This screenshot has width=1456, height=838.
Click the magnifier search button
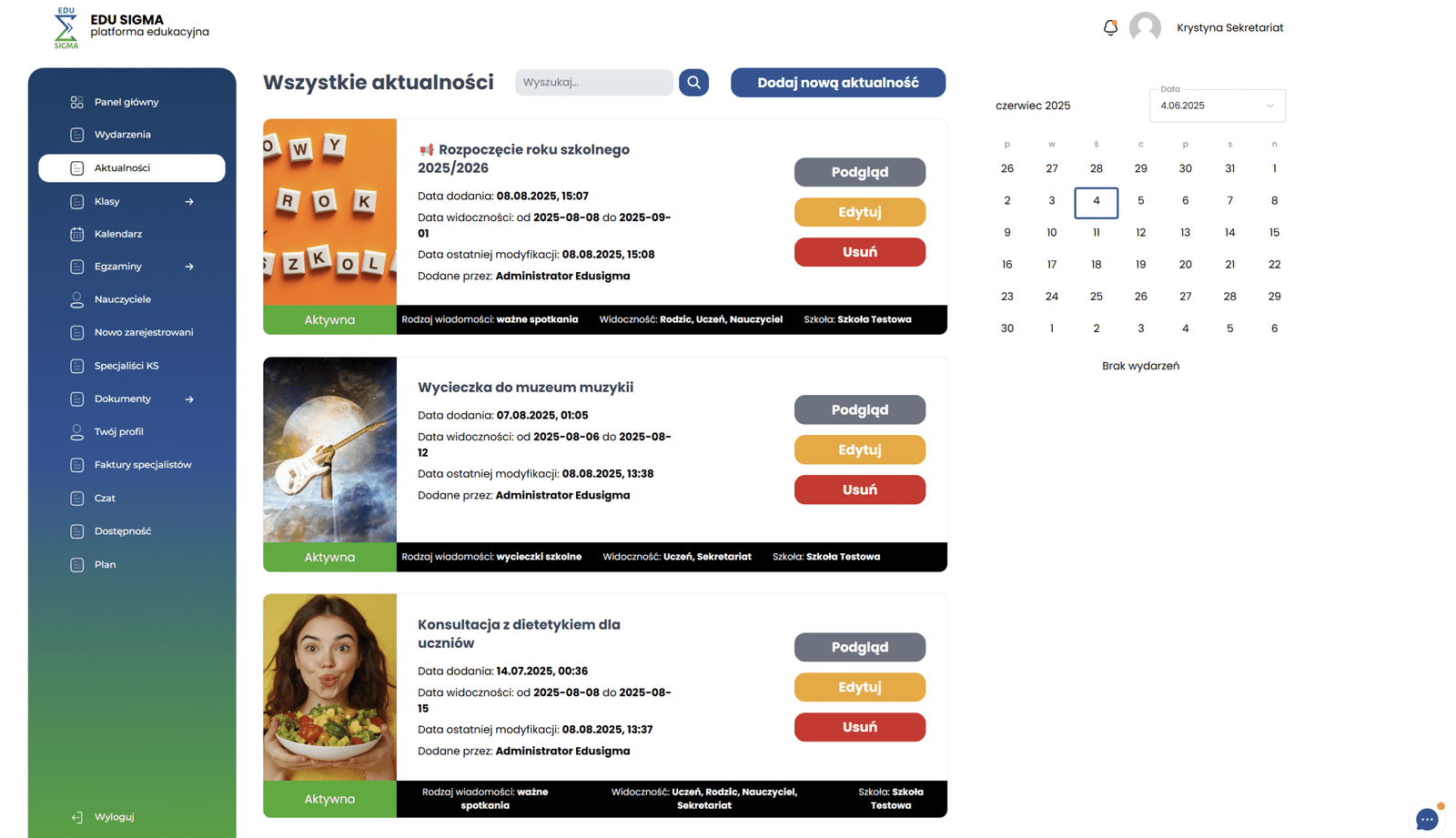693,83
